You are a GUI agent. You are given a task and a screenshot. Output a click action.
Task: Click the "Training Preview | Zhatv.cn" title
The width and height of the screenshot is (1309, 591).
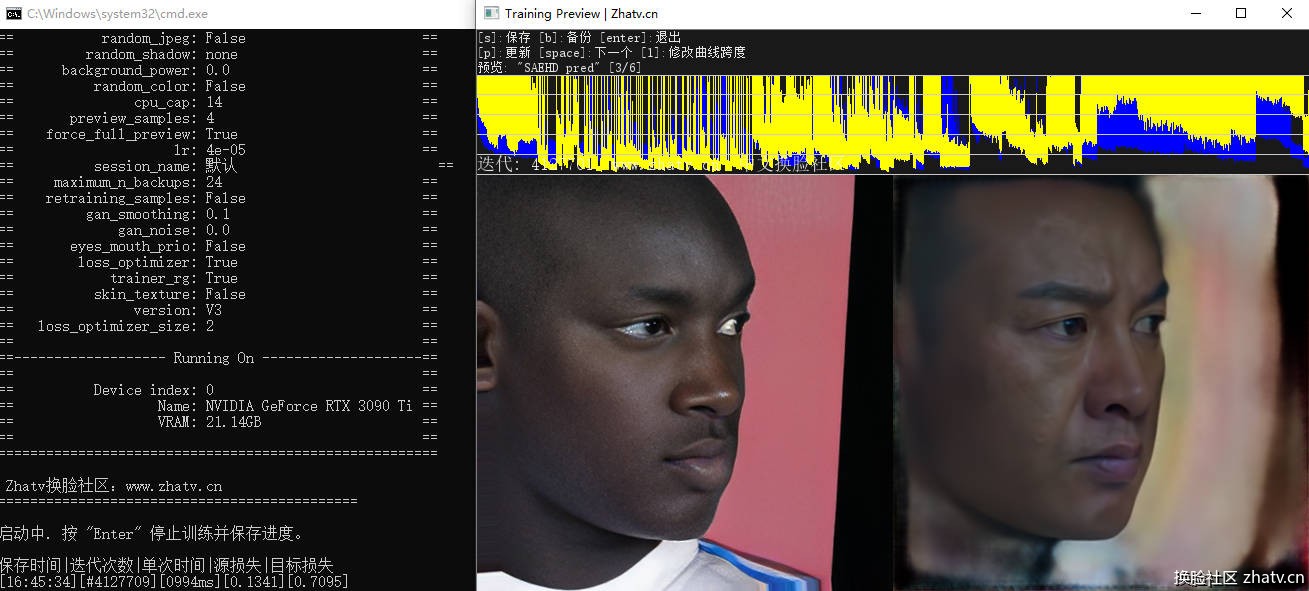tap(581, 14)
